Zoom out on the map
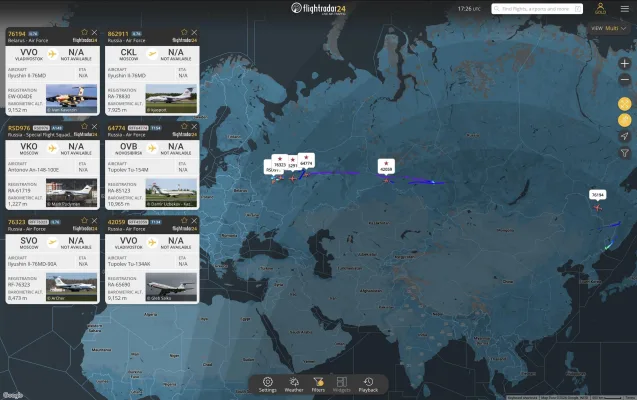The width and height of the screenshot is (637, 400). click(624, 79)
